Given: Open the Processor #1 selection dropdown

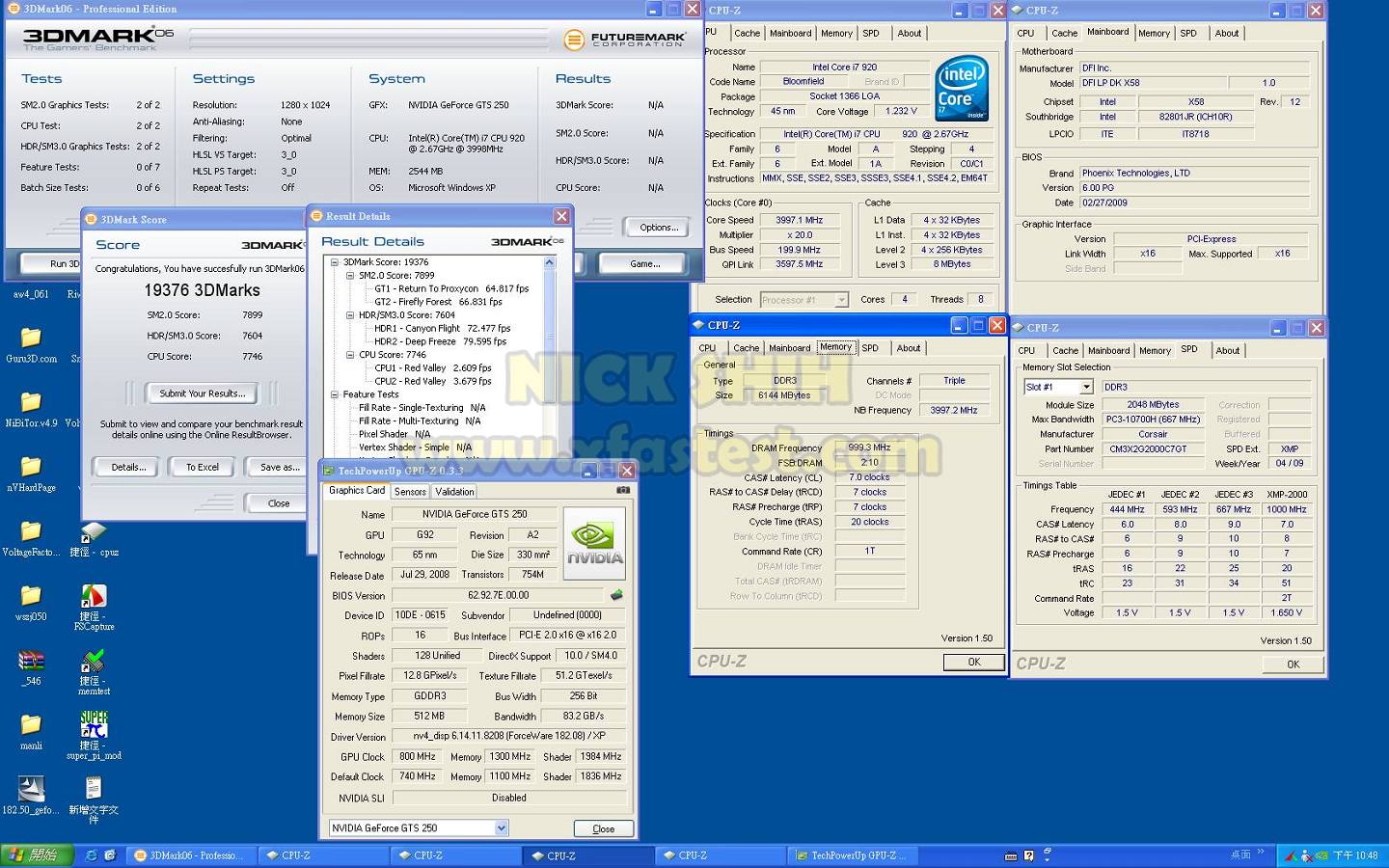Looking at the screenshot, I should point(841,300).
